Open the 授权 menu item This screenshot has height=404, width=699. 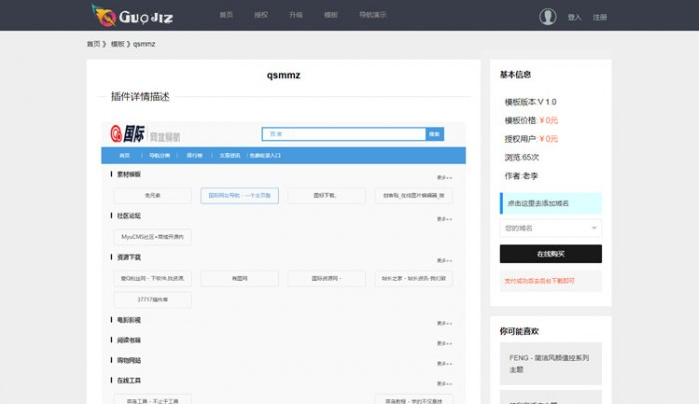(261, 15)
